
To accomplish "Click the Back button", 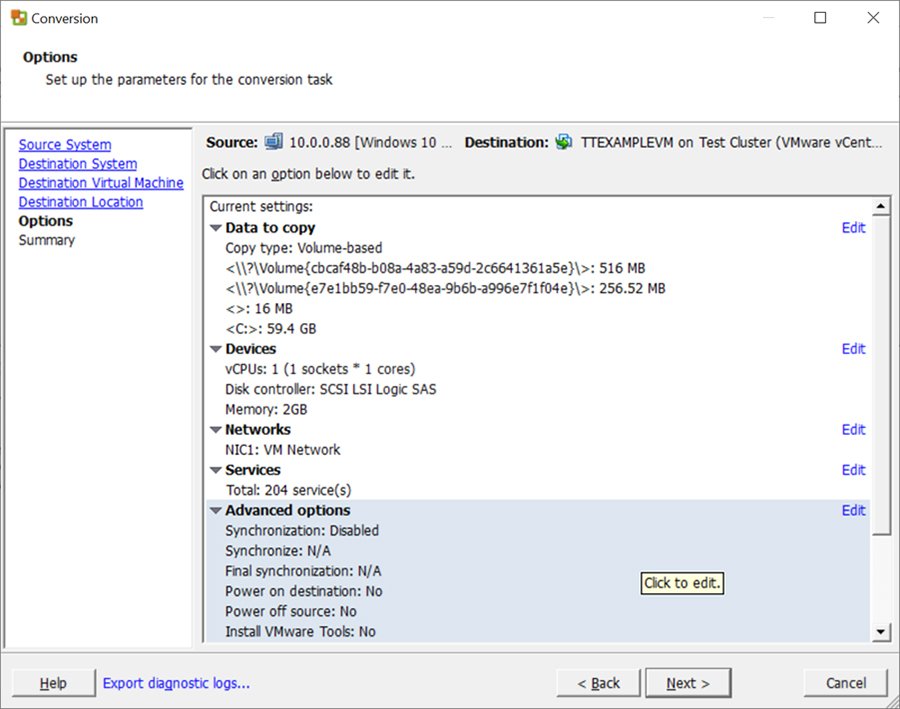I will click(x=598, y=683).
